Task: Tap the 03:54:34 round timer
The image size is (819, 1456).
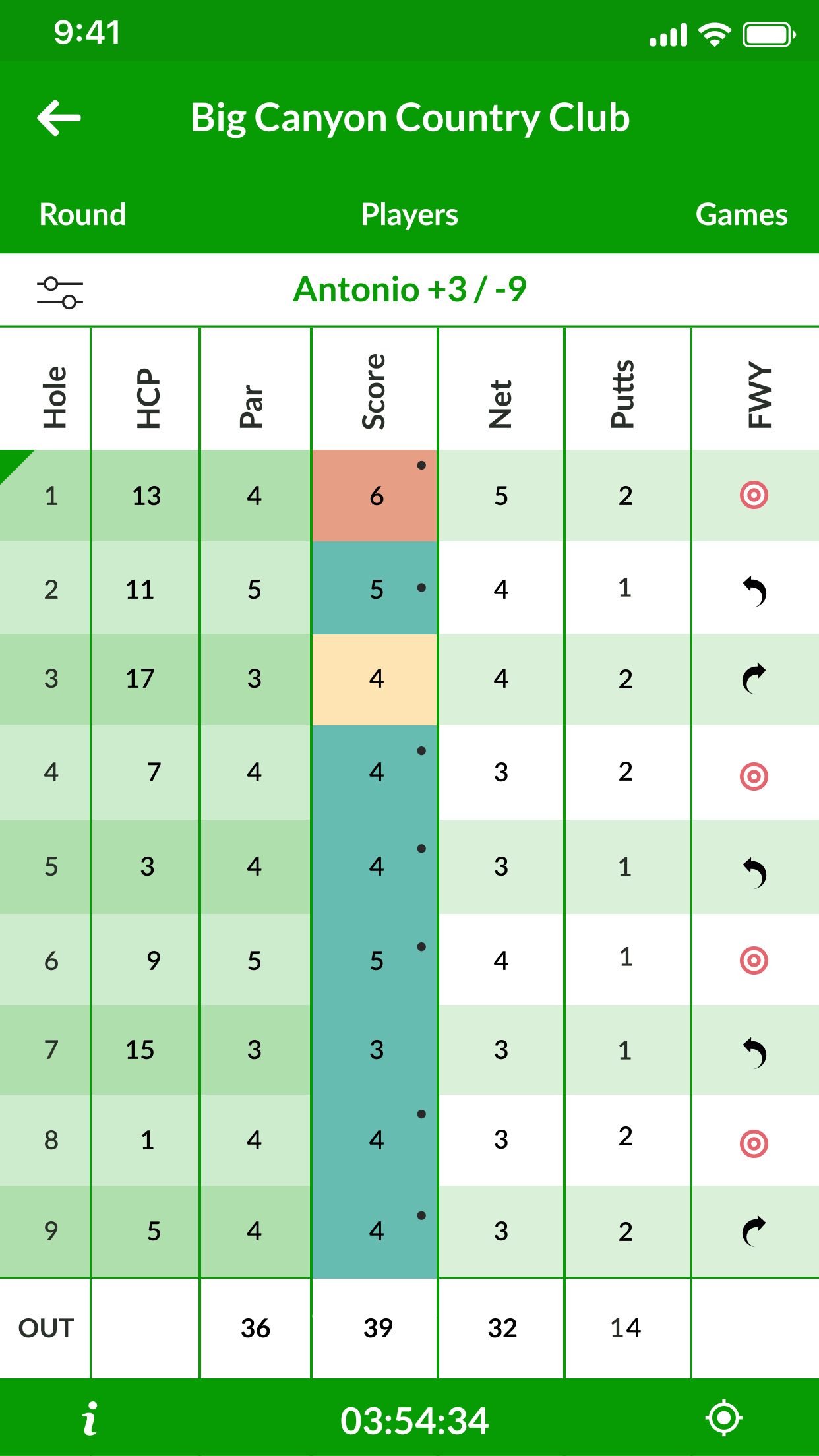Action: tap(414, 1420)
